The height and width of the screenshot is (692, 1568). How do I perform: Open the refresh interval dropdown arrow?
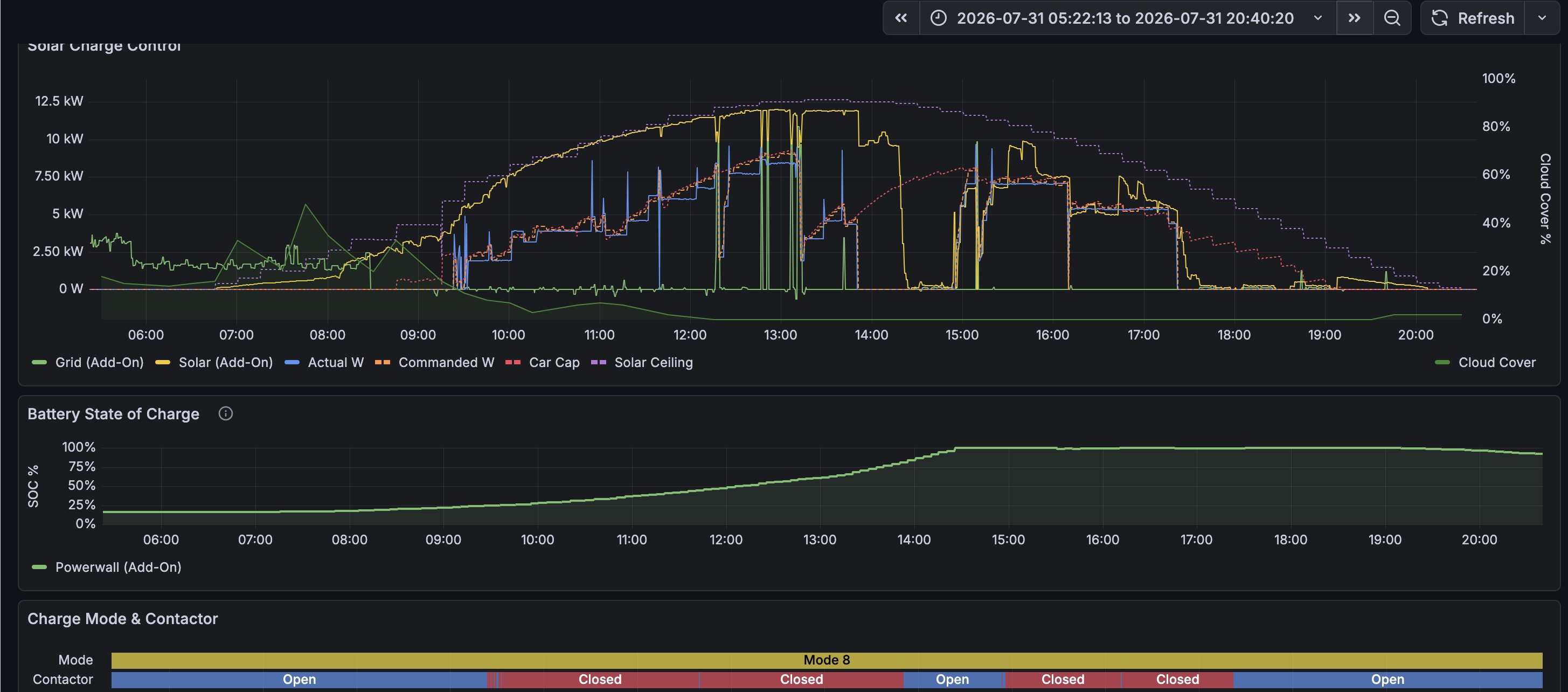pos(1542,18)
